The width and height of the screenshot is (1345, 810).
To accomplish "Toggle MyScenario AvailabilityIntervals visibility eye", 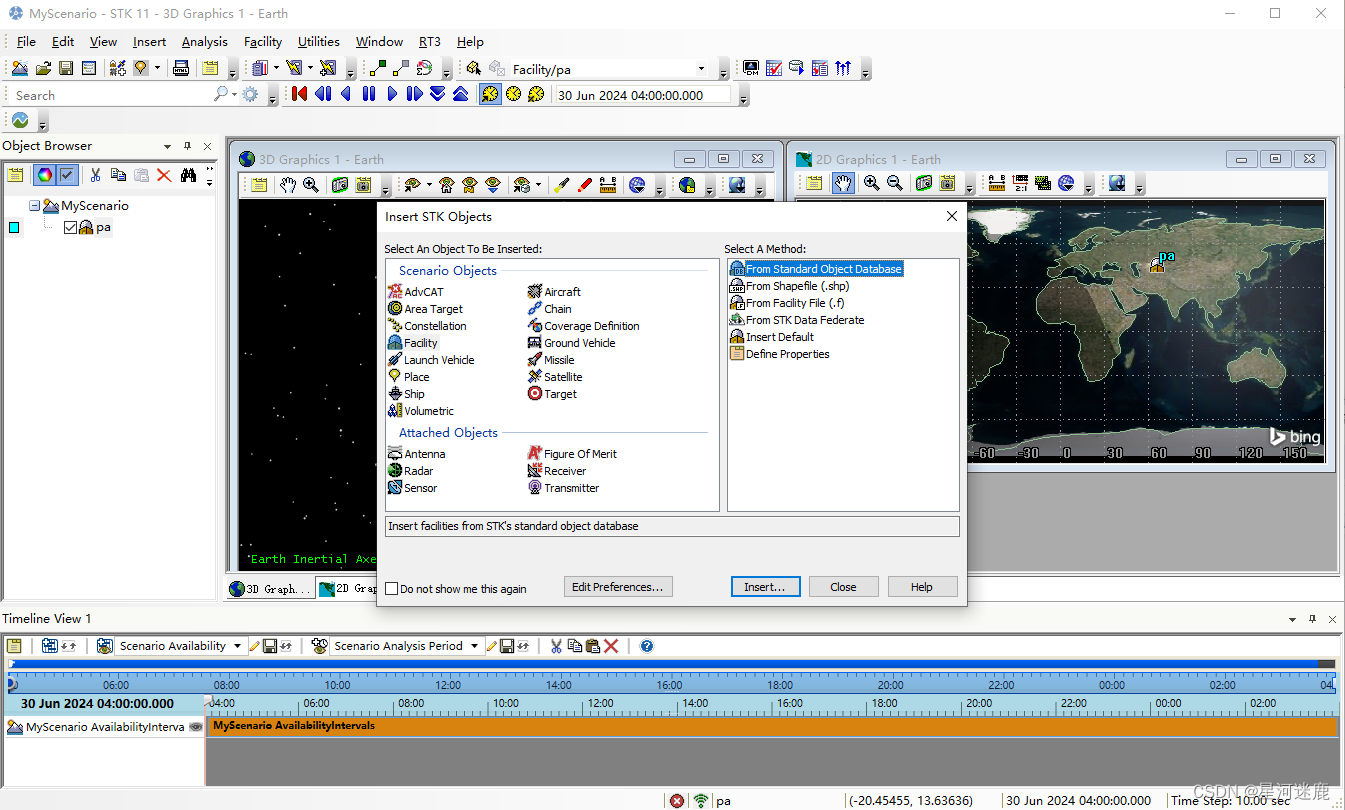I will (196, 727).
